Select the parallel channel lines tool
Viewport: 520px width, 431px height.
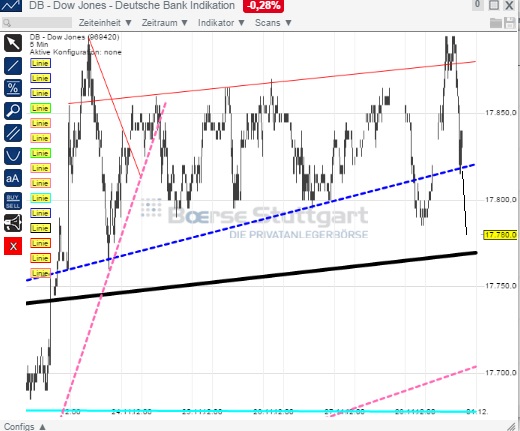pyautogui.click(x=13, y=133)
